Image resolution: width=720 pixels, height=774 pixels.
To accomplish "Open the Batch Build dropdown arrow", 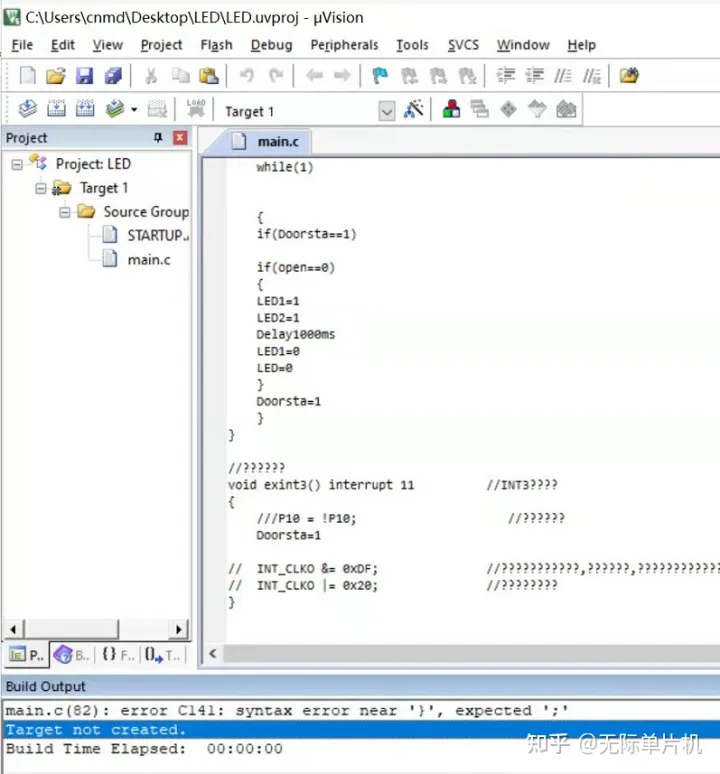I will [x=134, y=110].
